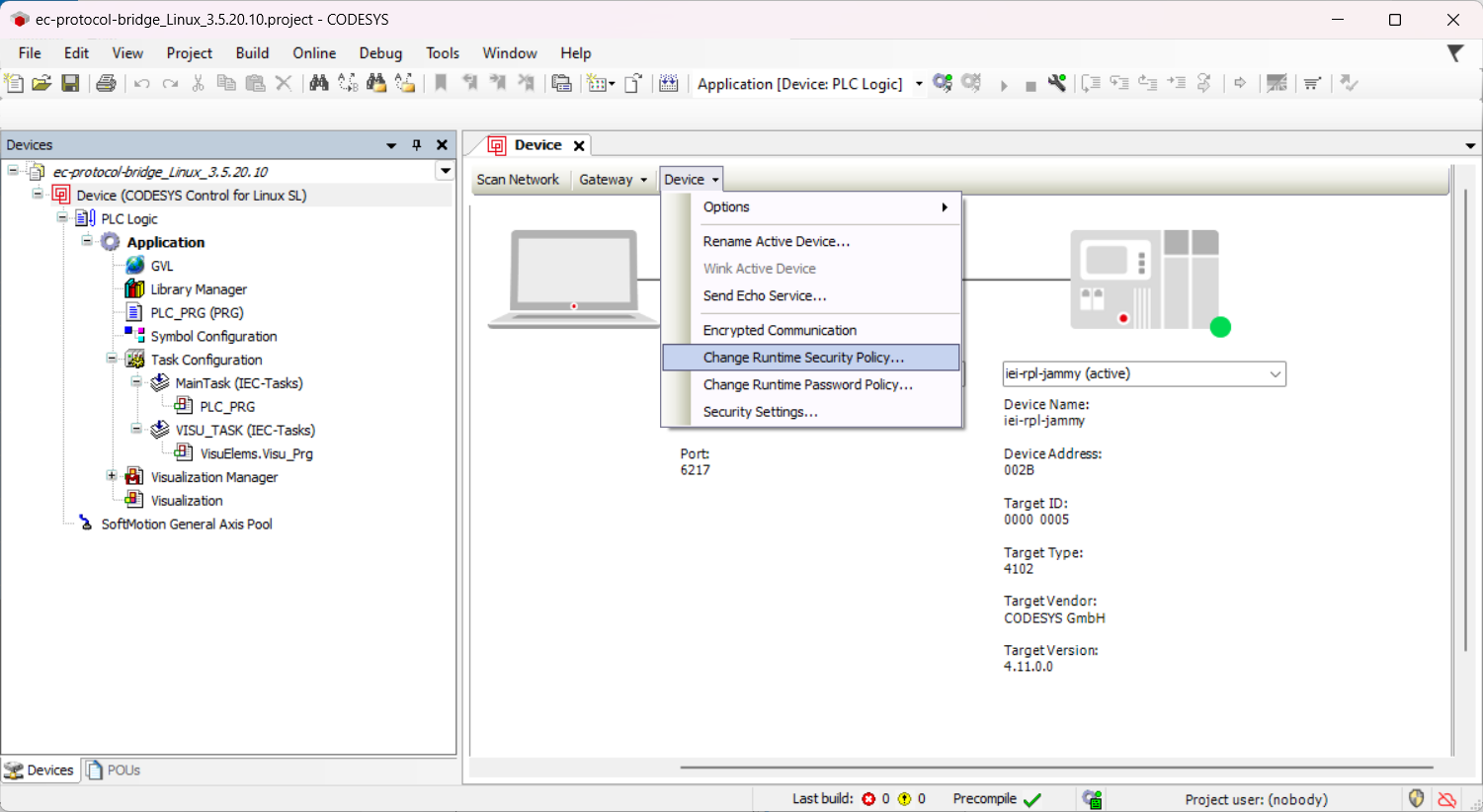
Task: Select Symbol Configuration tree item
Action: click(213, 336)
